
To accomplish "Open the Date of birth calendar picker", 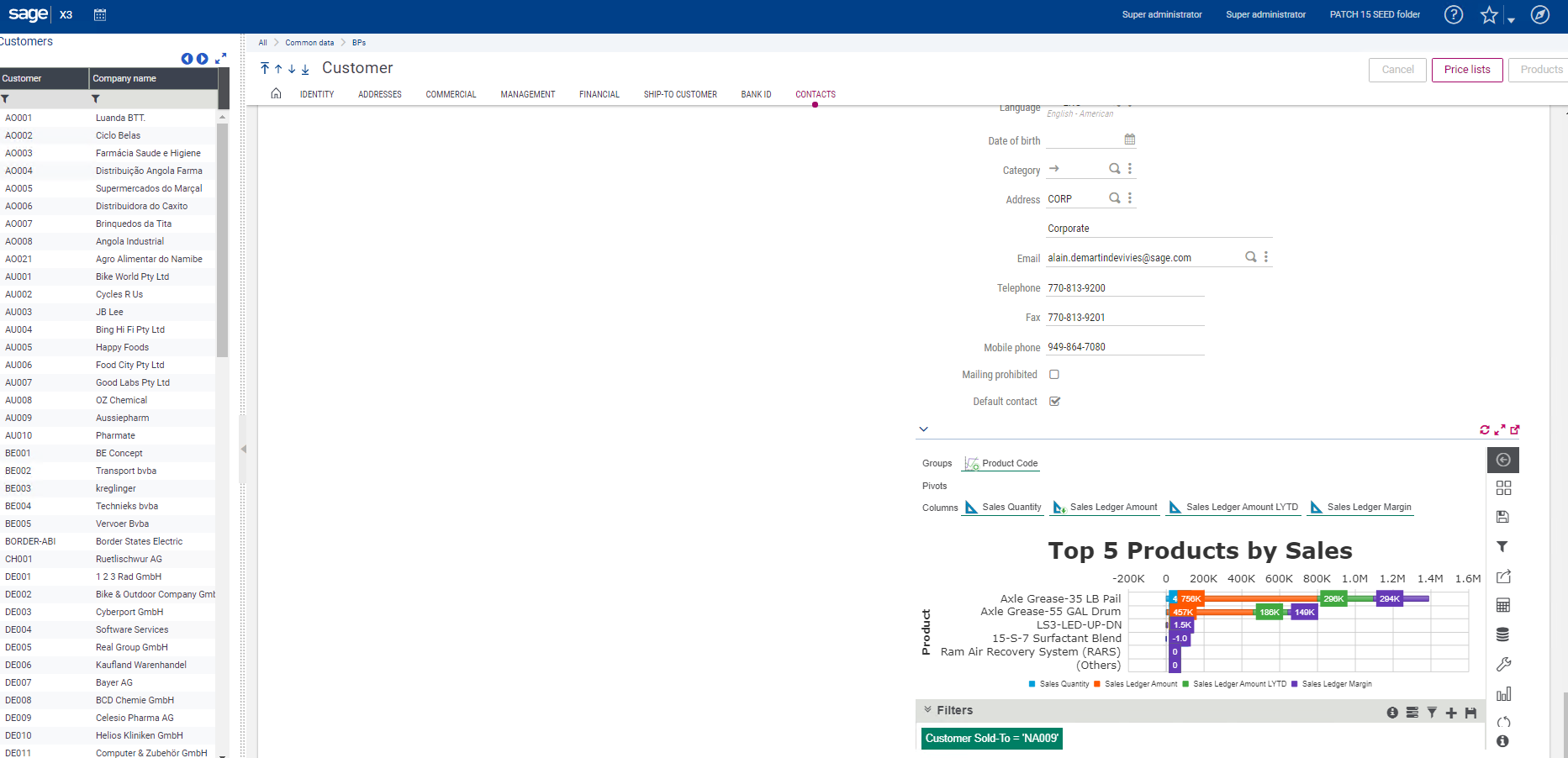I will [x=1129, y=139].
